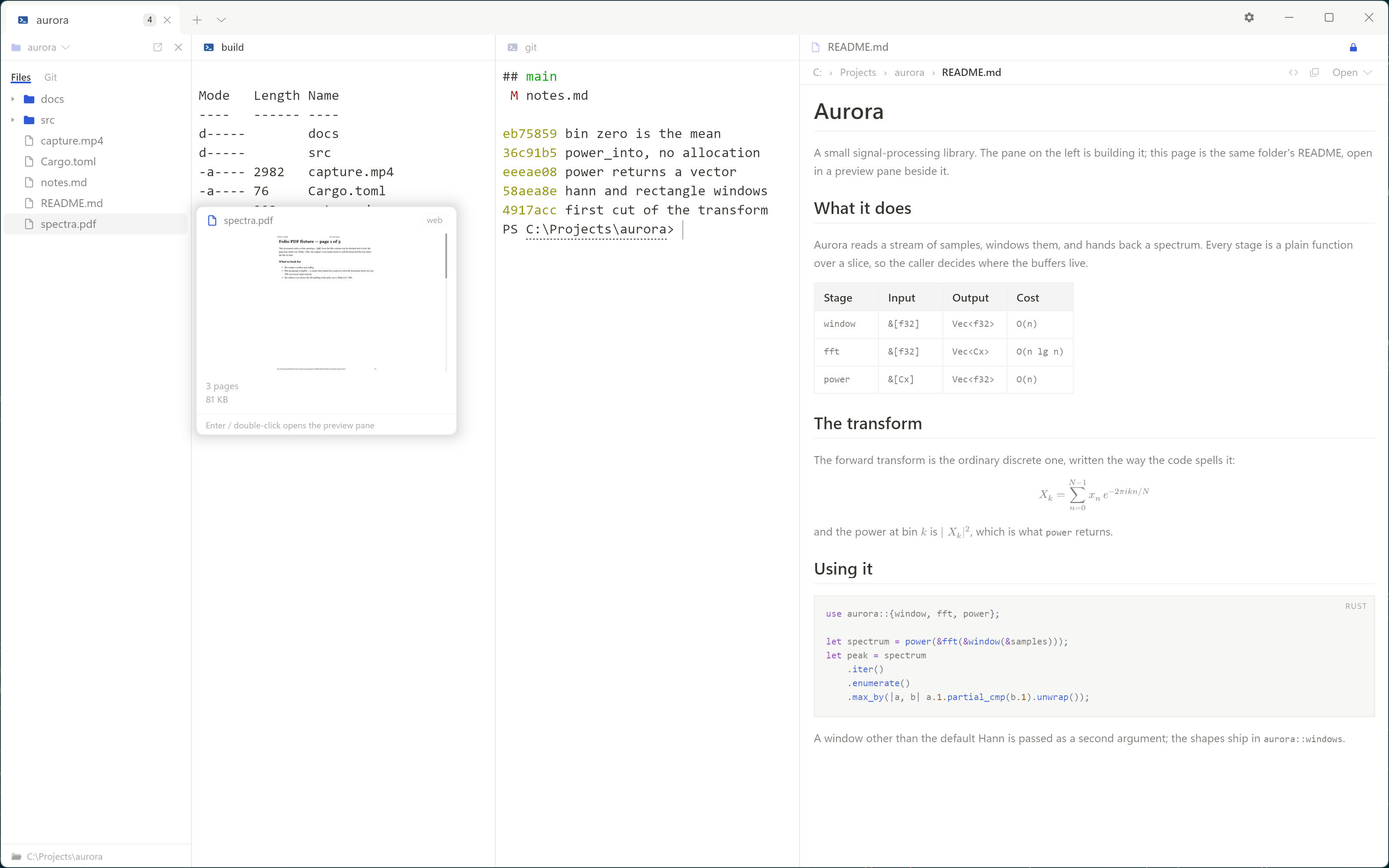
Task: Select README.md in file tree
Action: [95, 203]
